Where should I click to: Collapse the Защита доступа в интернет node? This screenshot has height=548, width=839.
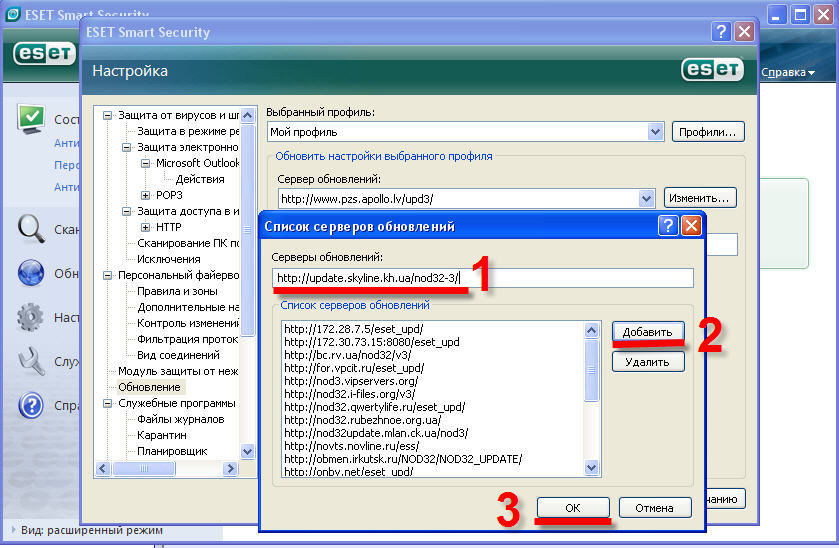pos(126,211)
